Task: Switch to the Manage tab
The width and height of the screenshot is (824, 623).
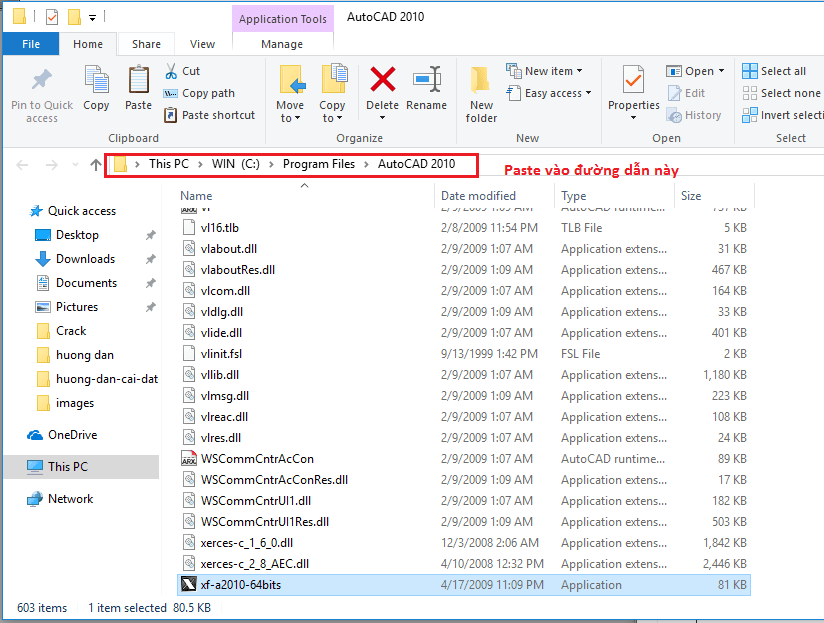Action: pos(282,44)
